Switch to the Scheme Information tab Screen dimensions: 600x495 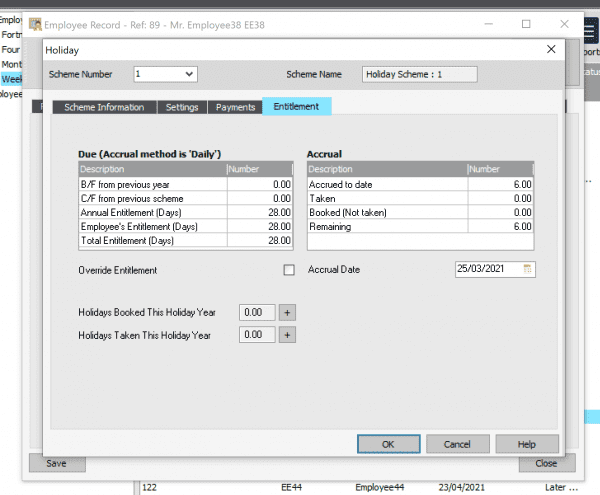tap(104, 107)
